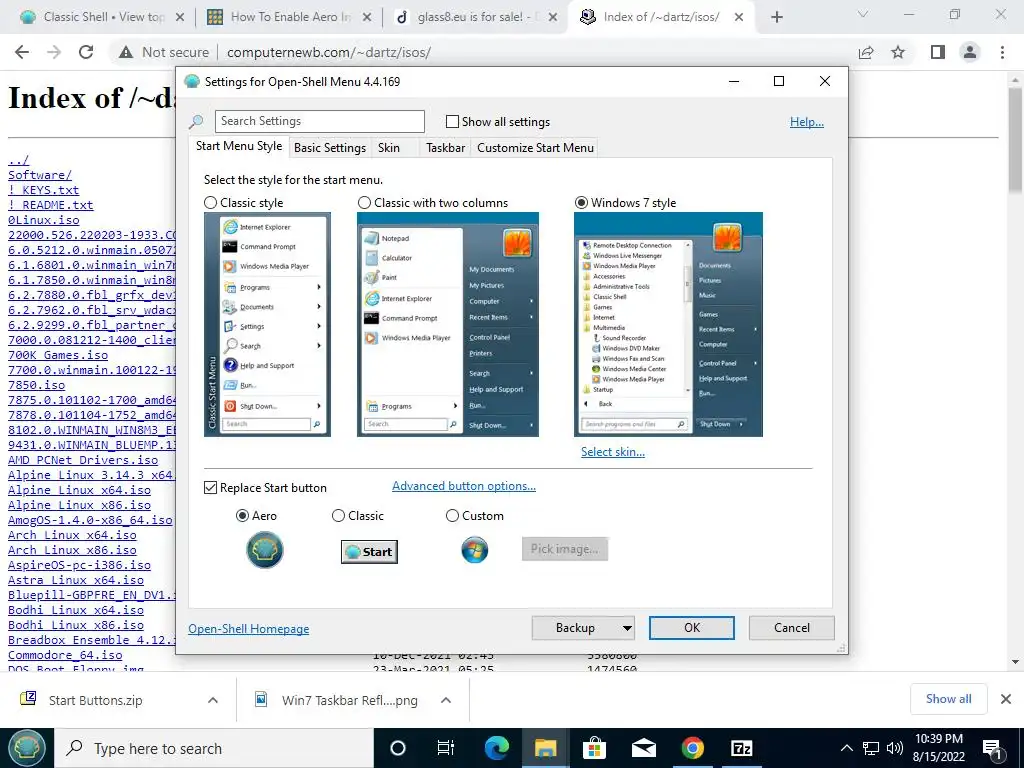Choose Aero start button radio
Image resolution: width=1024 pixels, height=768 pixels.
click(242, 516)
